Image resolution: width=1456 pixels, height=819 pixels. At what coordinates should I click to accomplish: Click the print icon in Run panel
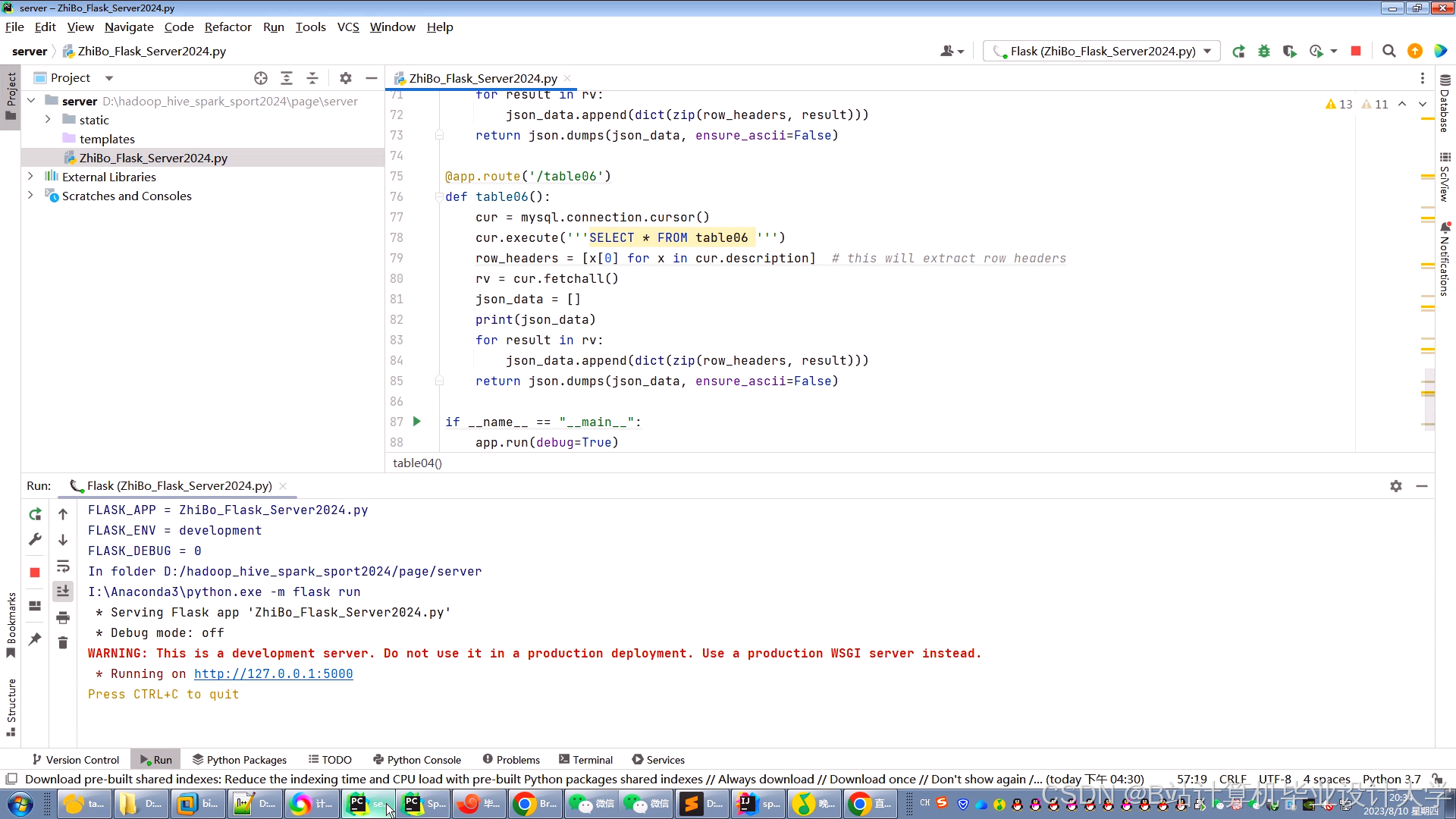tap(63, 617)
